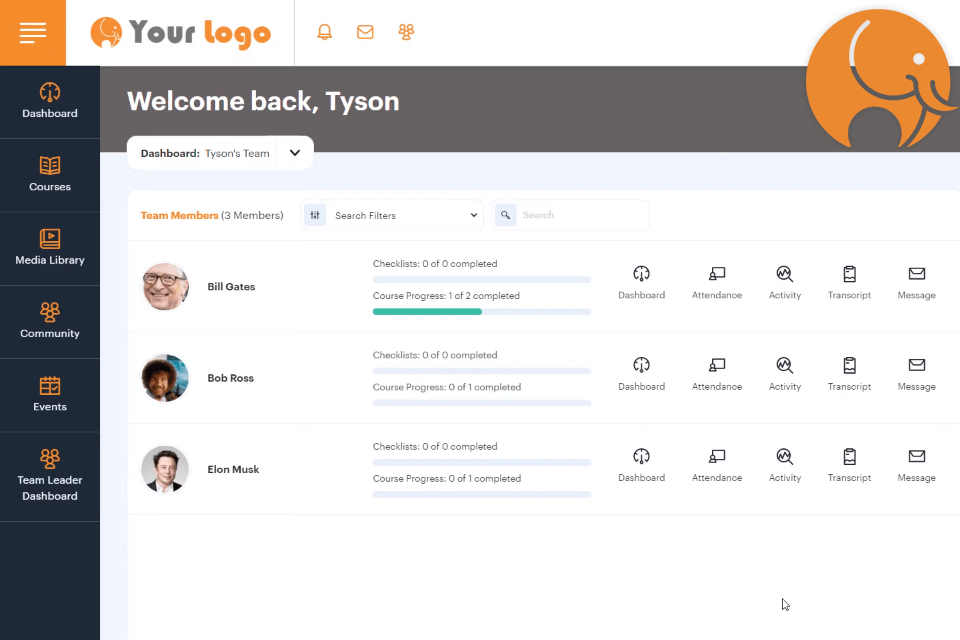This screenshot has height=640, width=960.
Task: Expand the Tyson's Team dashboard selector
Action: click(x=294, y=153)
